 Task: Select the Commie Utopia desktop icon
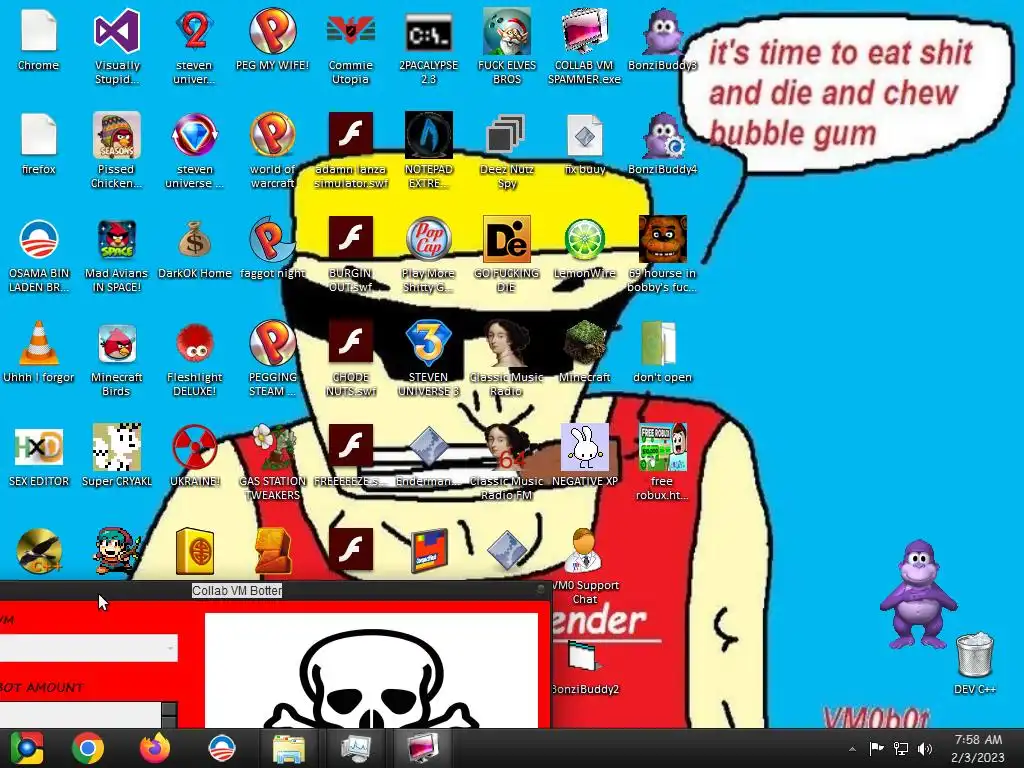(x=351, y=47)
